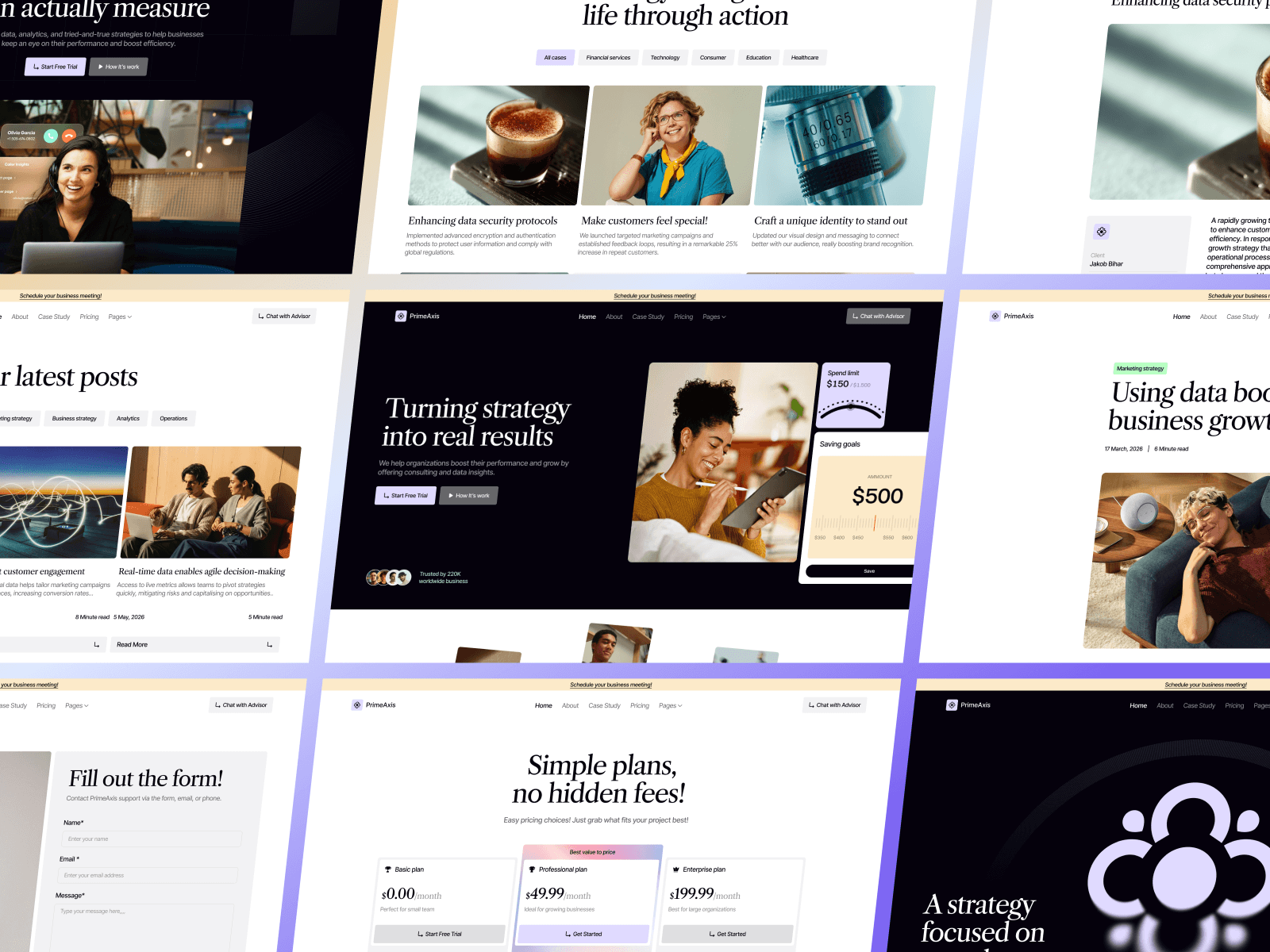Open Pages dropdown on the pricing page
This screenshot has height=952, width=1270.
point(671,705)
